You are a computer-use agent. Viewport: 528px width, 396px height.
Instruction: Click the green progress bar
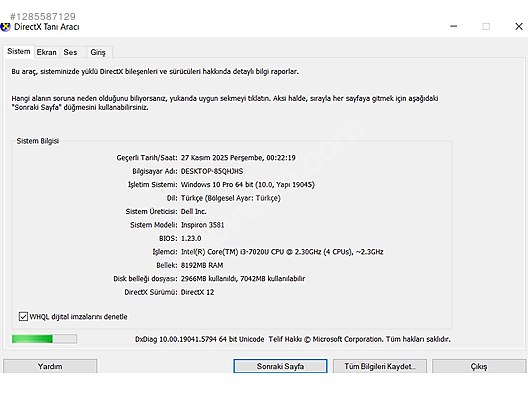click(x=44, y=339)
